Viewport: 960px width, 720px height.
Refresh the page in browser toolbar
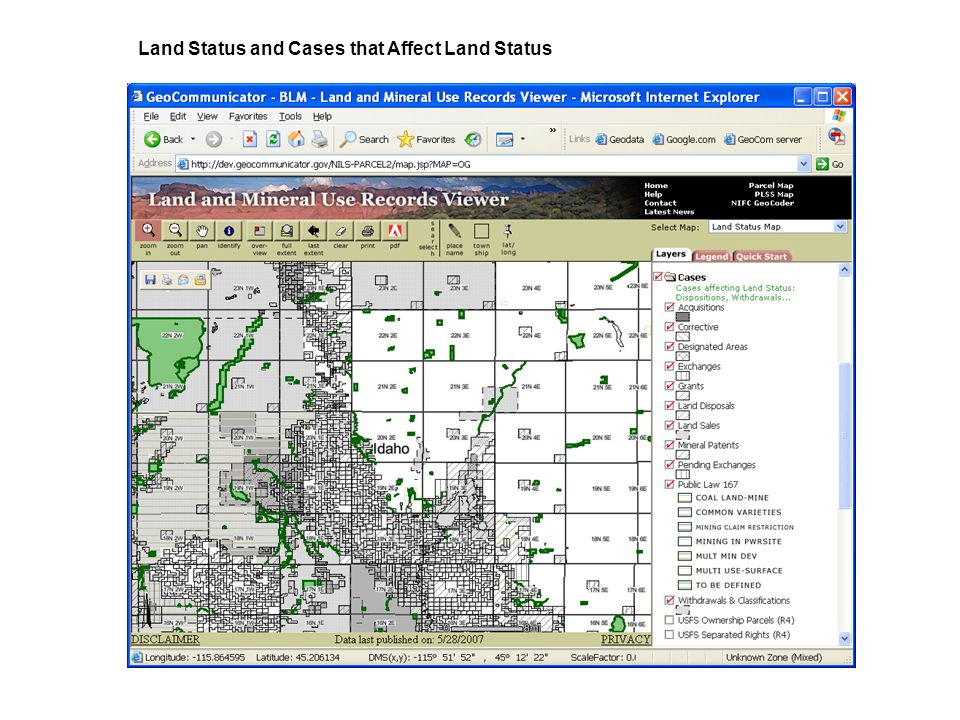pos(273,140)
